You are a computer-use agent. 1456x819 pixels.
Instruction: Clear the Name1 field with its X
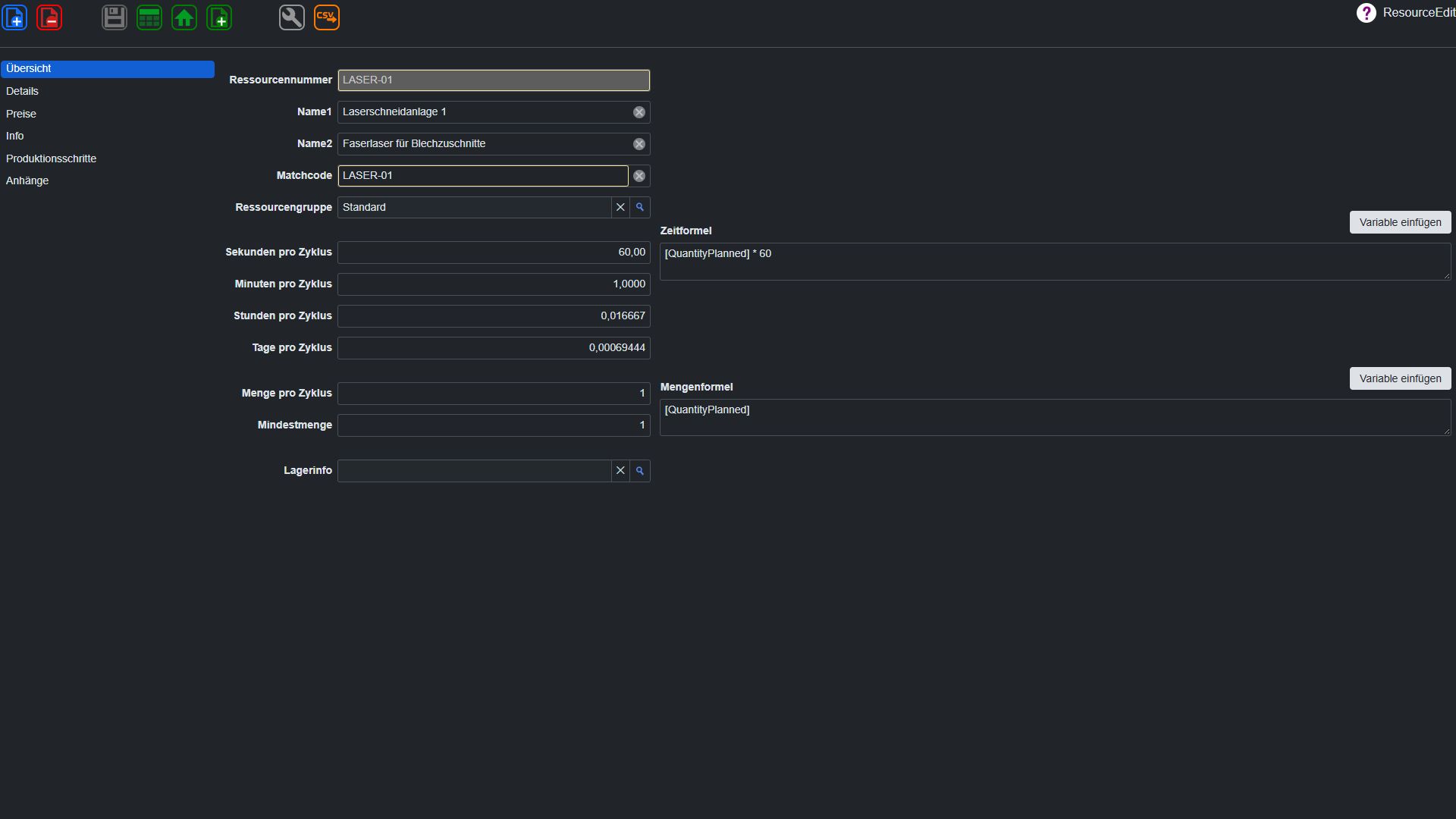(x=639, y=112)
